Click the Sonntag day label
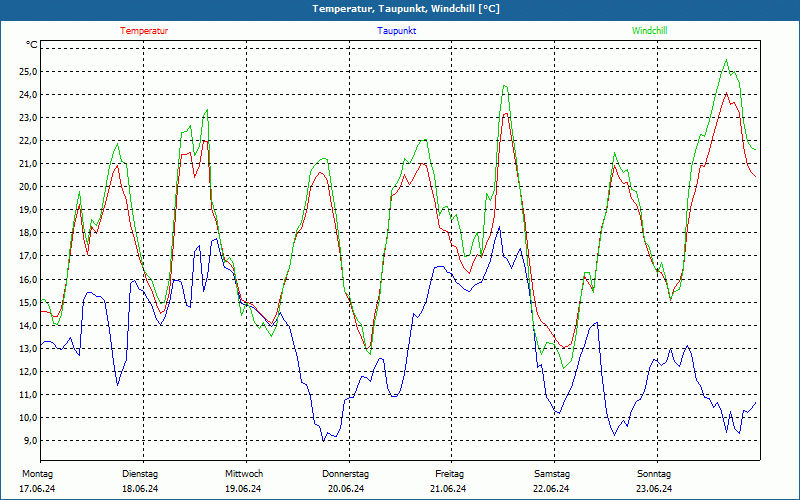The height and width of the screenshot is (500, 800). tap(654, 474)
